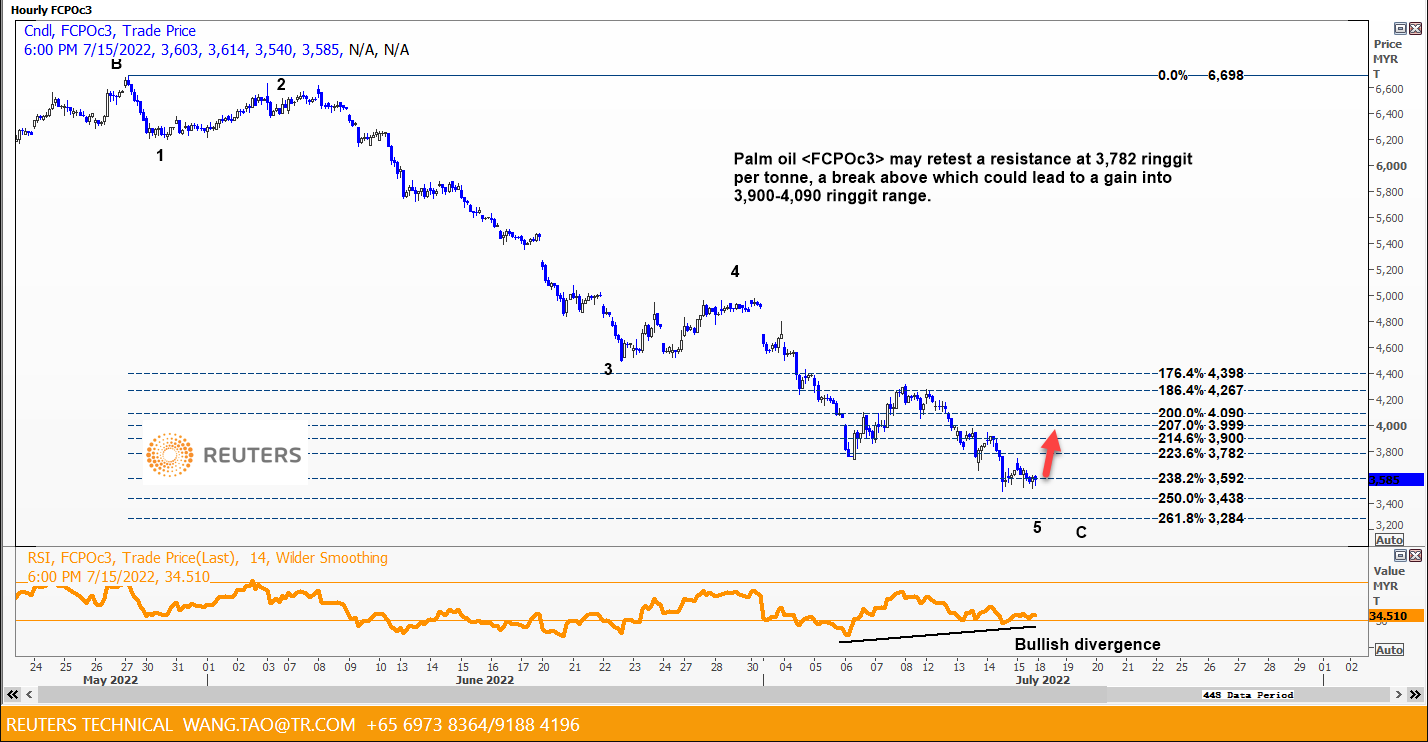1428x742 pixels.
Task: Select the 186.4% 4,267 Fibonacci label
Action: tap(1200, 390)
